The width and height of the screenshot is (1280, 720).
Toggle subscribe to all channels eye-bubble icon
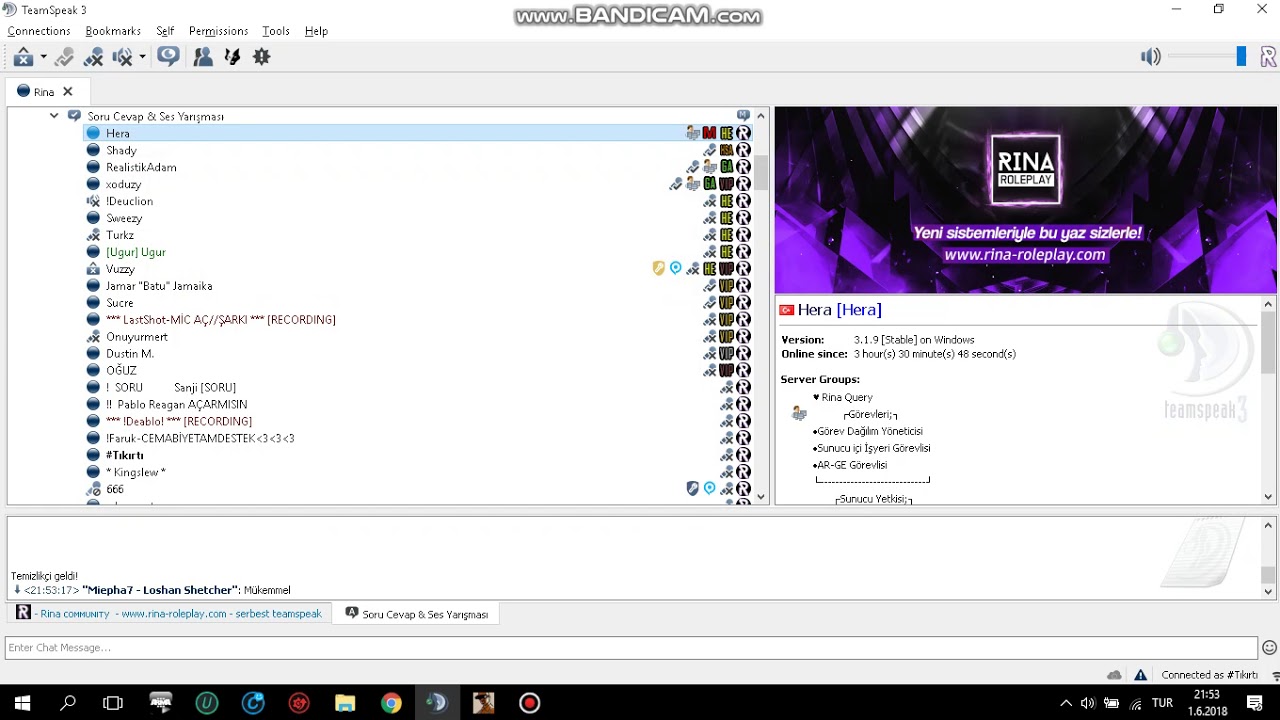coord(168,57)
